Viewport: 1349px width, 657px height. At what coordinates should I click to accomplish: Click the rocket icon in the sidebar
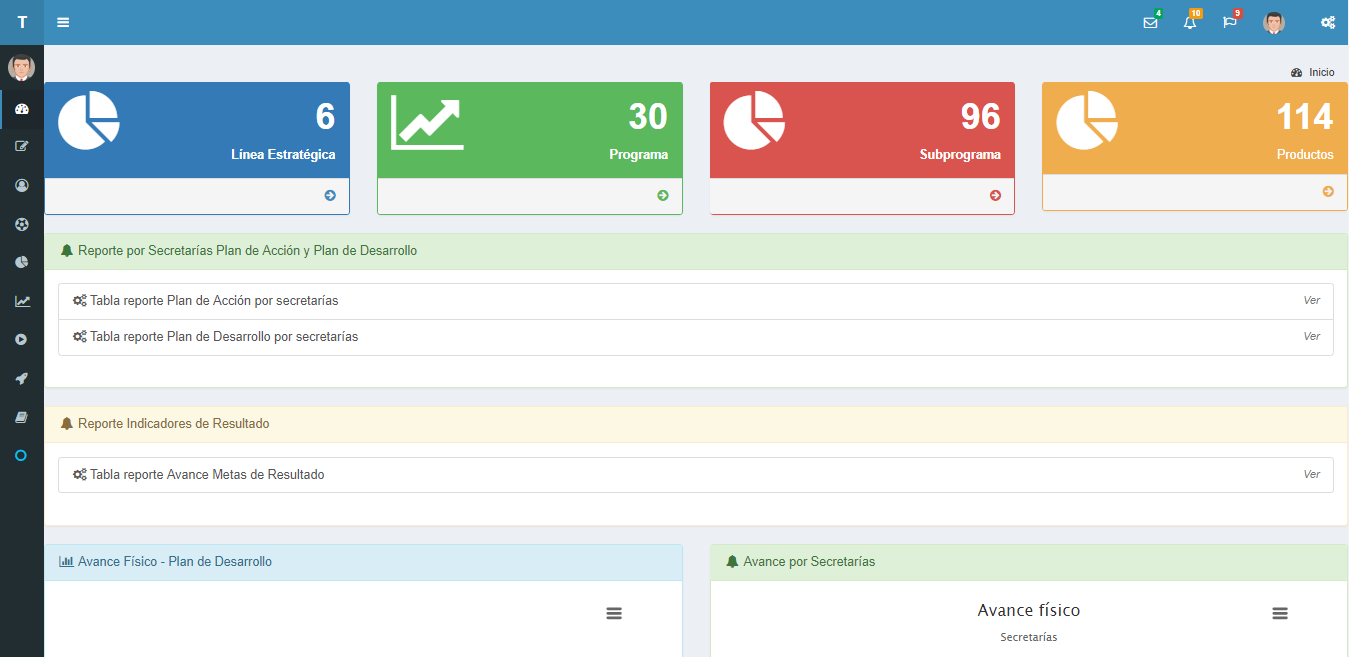21,379
